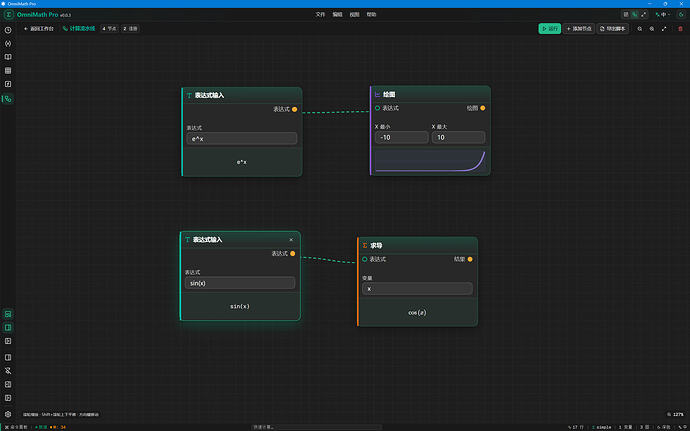Open the book library icon in sidebar
The width and height of the screenshot is (690, 431).
8,57
